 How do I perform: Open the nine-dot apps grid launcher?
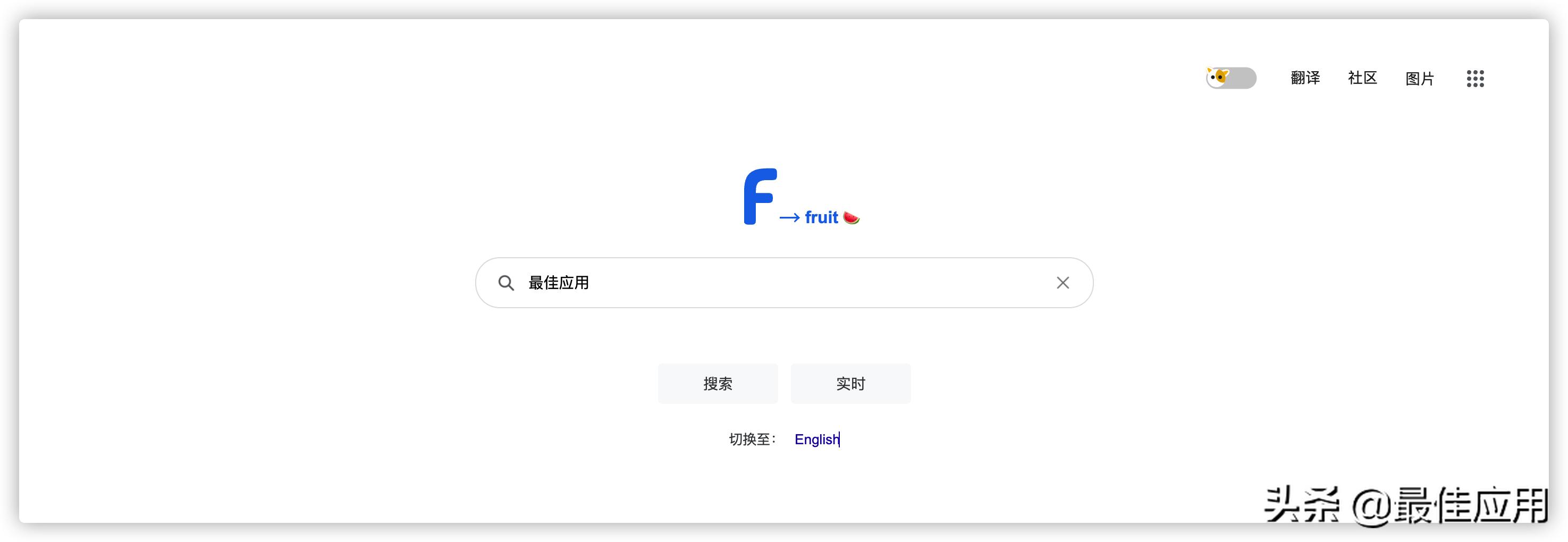coord(1476,79)
